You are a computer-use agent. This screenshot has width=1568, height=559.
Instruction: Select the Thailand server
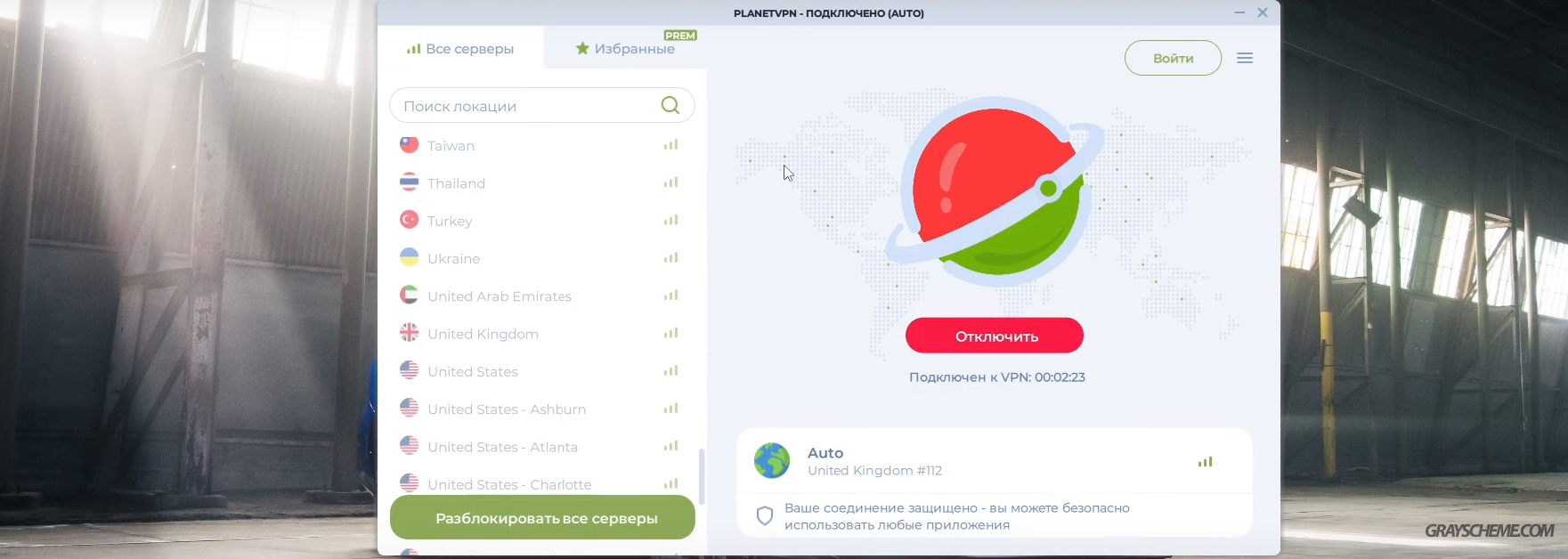click(x=541, y=182)
